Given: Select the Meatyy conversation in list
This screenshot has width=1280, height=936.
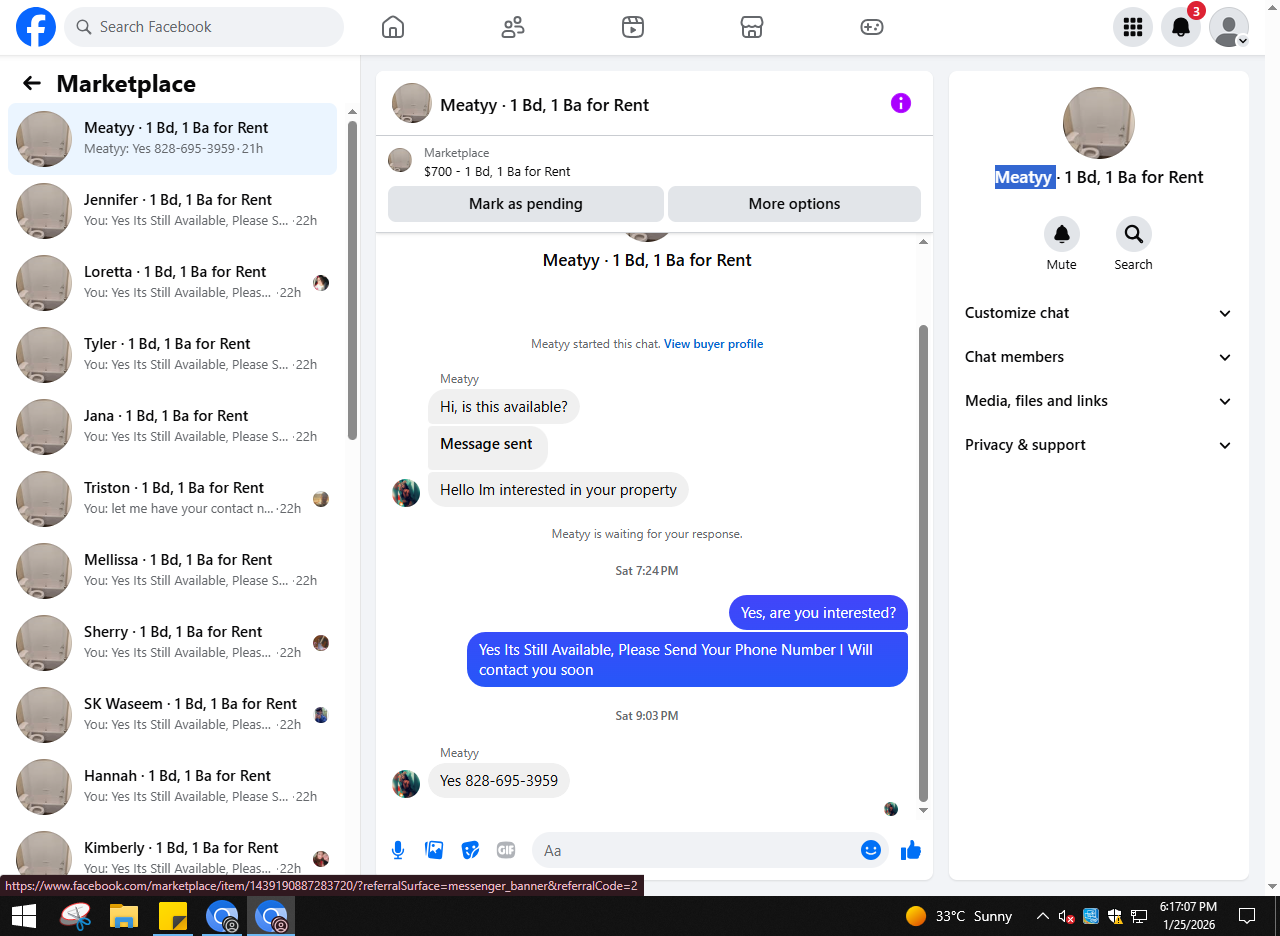Looking at the screenshot, I should [x=172, y=139].
